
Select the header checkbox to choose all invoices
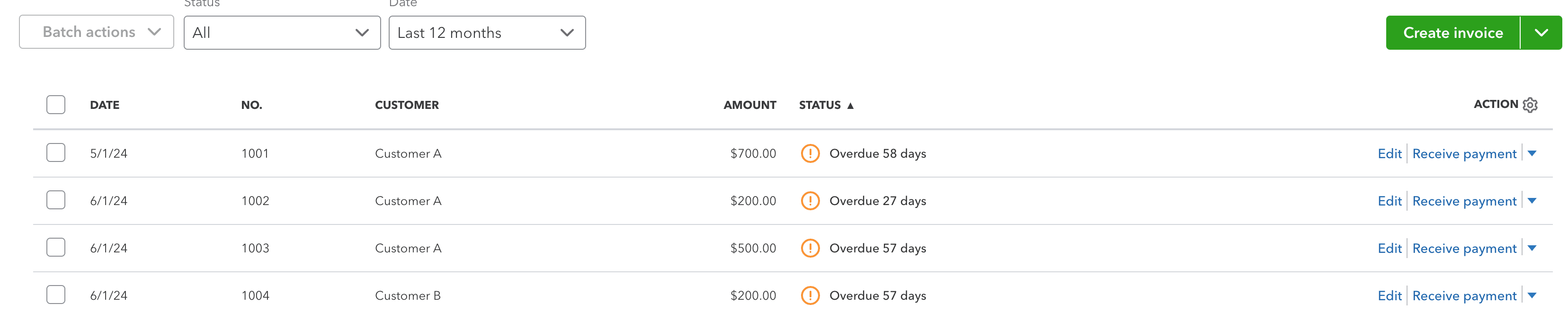coord(55,104)
